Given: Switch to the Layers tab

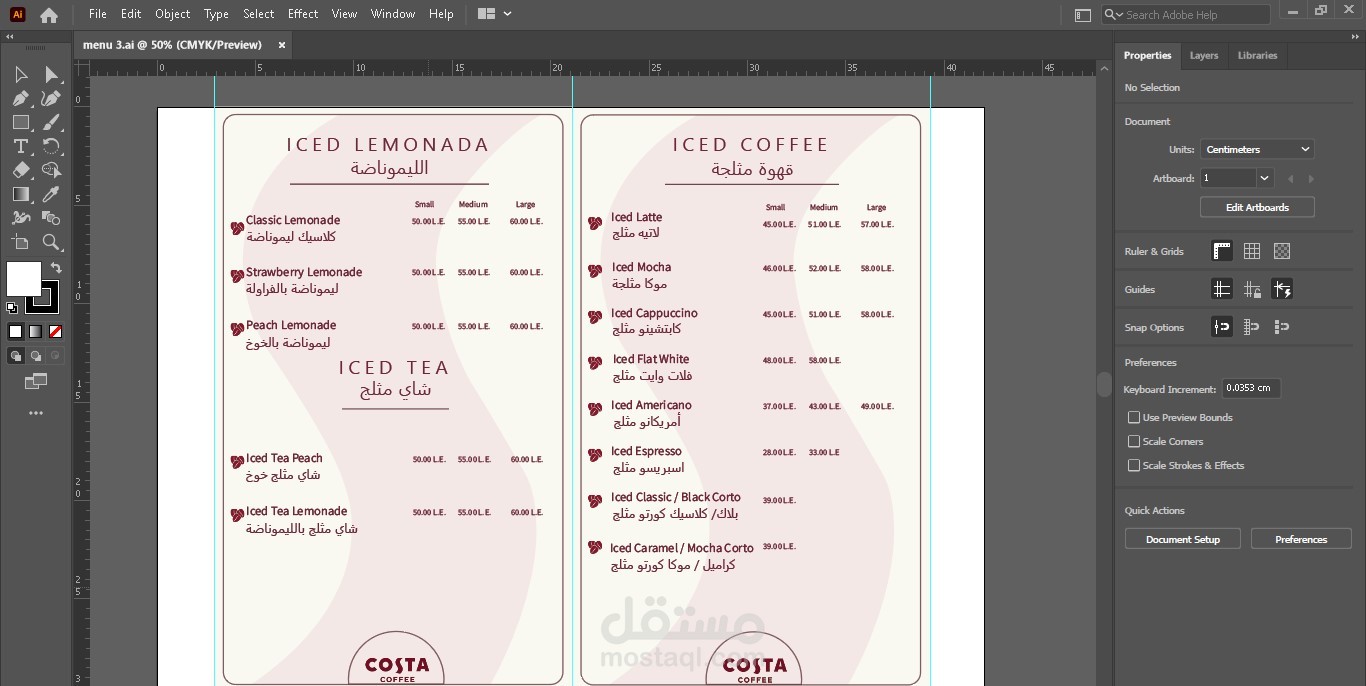Looking at the screenshot, I should pos(1204,56).
